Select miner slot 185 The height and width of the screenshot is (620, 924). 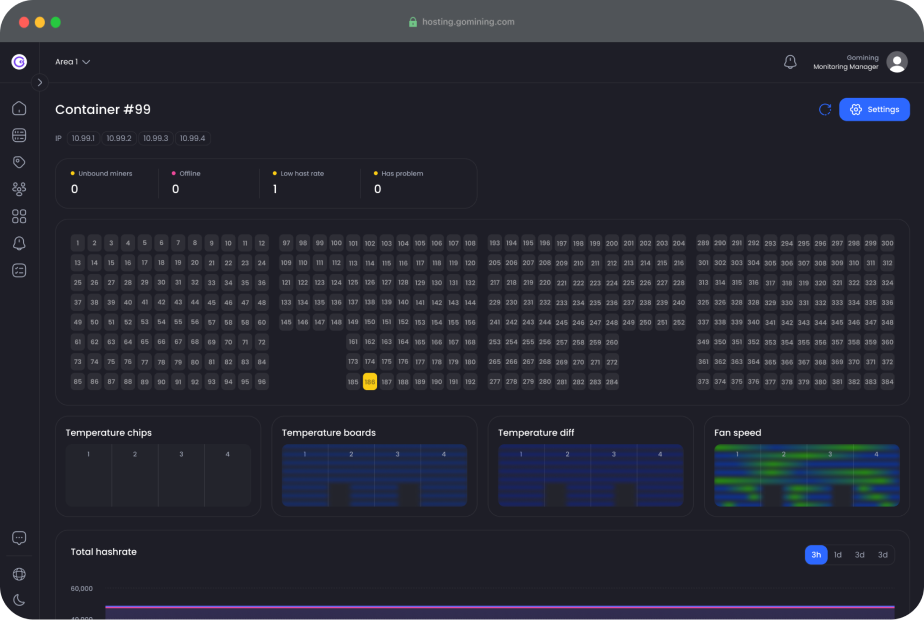pos(353,382)
